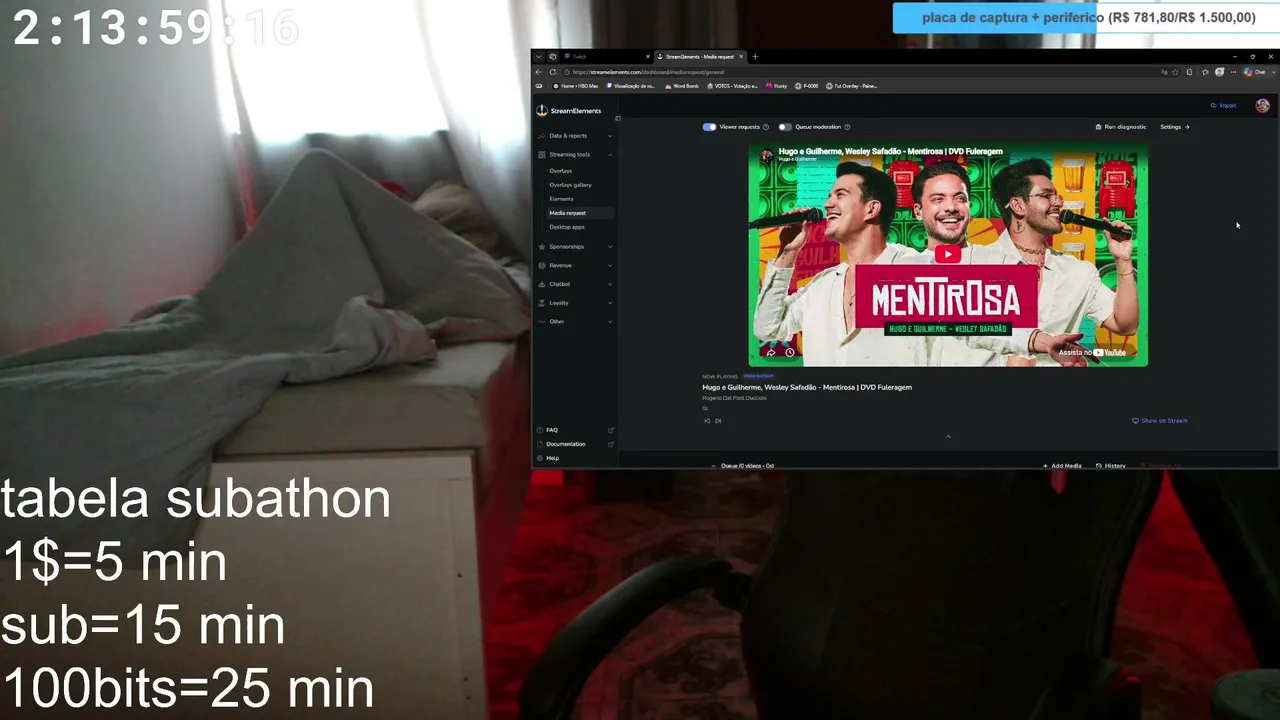Open the browser tab list dropdown
This screenshot has height=720, width=1280.
(538, 57)
